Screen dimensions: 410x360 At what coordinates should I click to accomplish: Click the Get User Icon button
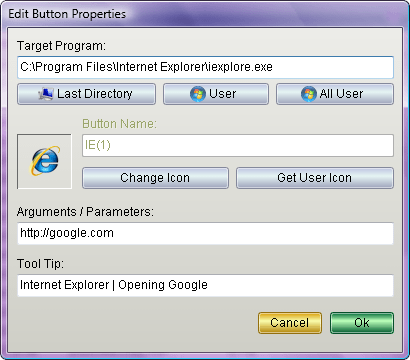315,178
